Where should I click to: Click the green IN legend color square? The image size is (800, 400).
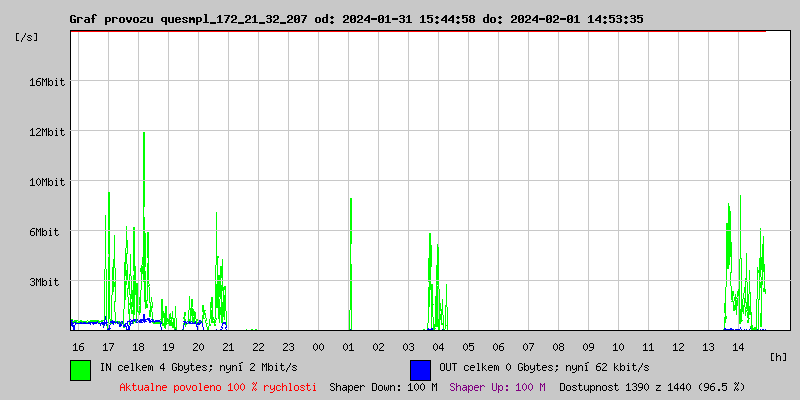(x=80, y=369)
